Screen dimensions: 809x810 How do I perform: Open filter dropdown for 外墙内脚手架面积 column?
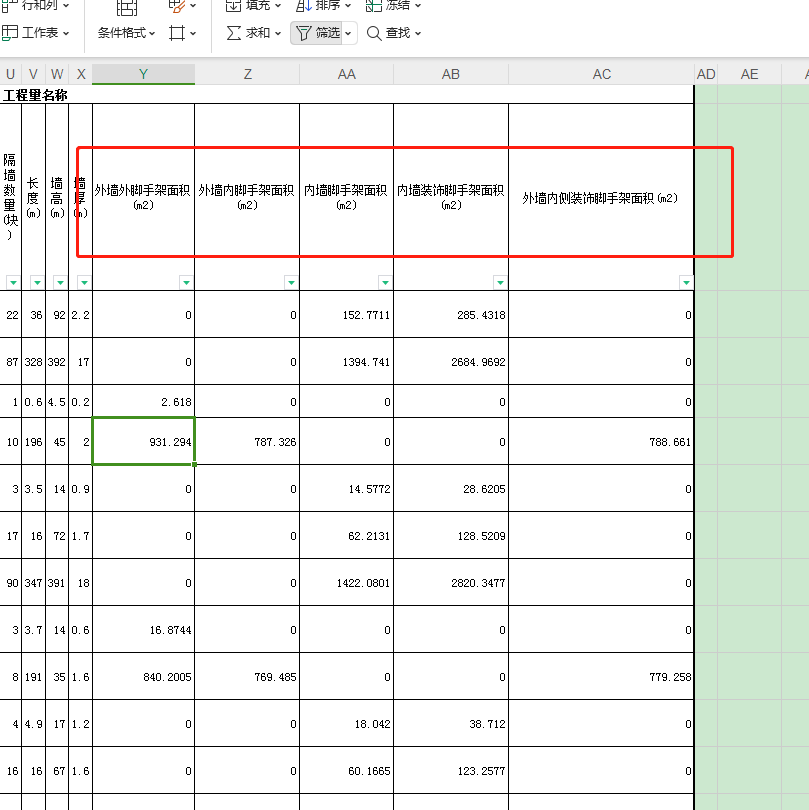coord(291,283)
